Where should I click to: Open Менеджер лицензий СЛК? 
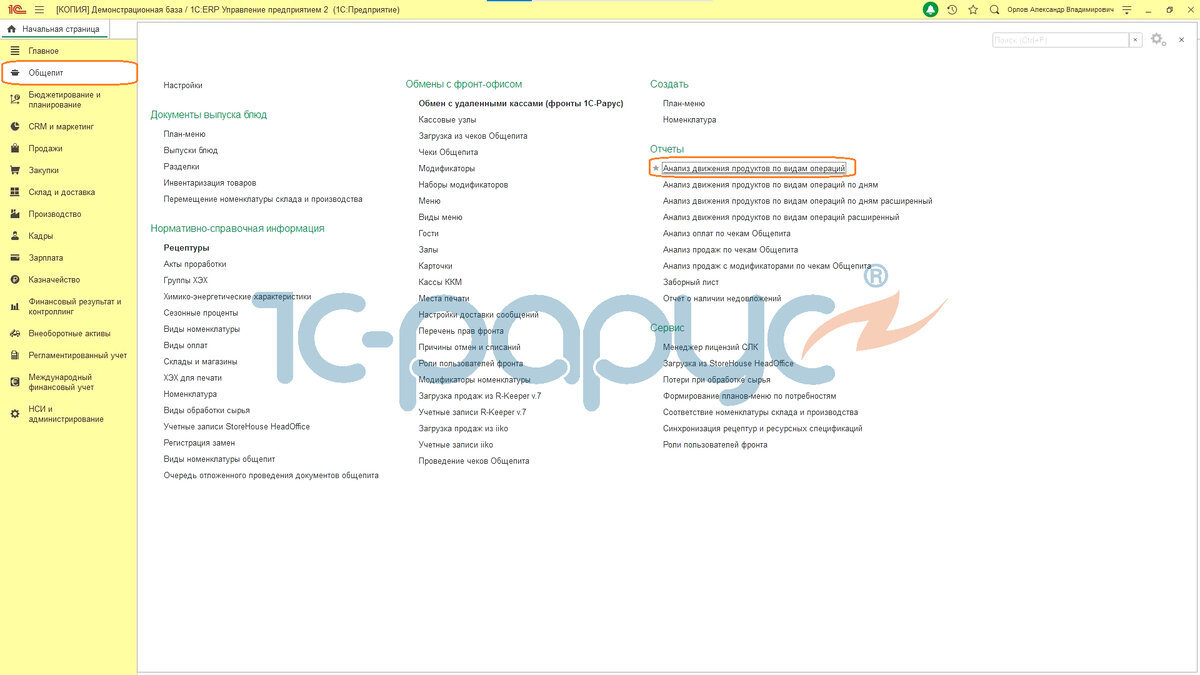pos(711,347)
